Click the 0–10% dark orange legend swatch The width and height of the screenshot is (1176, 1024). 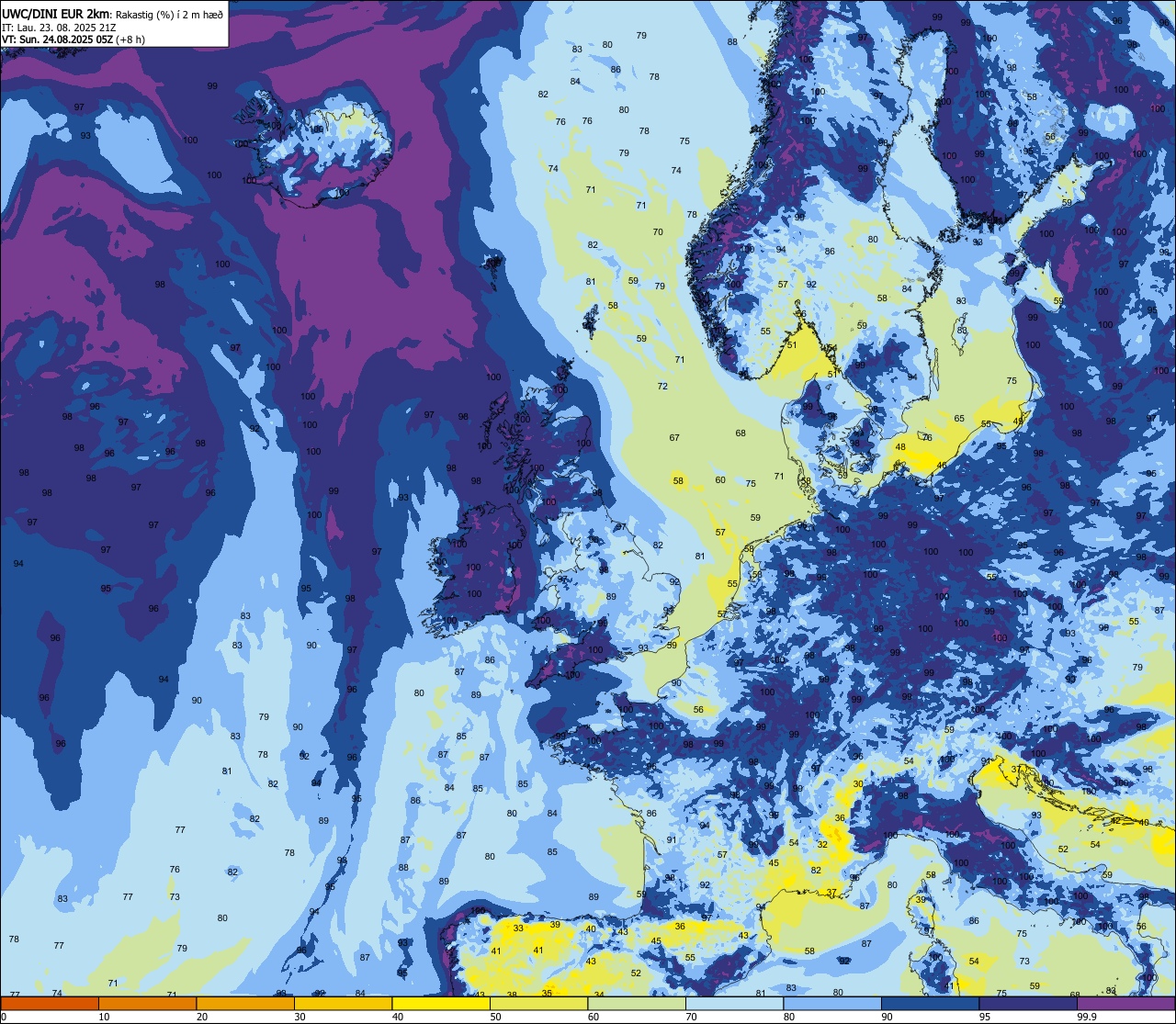[x=50, y=1003]
